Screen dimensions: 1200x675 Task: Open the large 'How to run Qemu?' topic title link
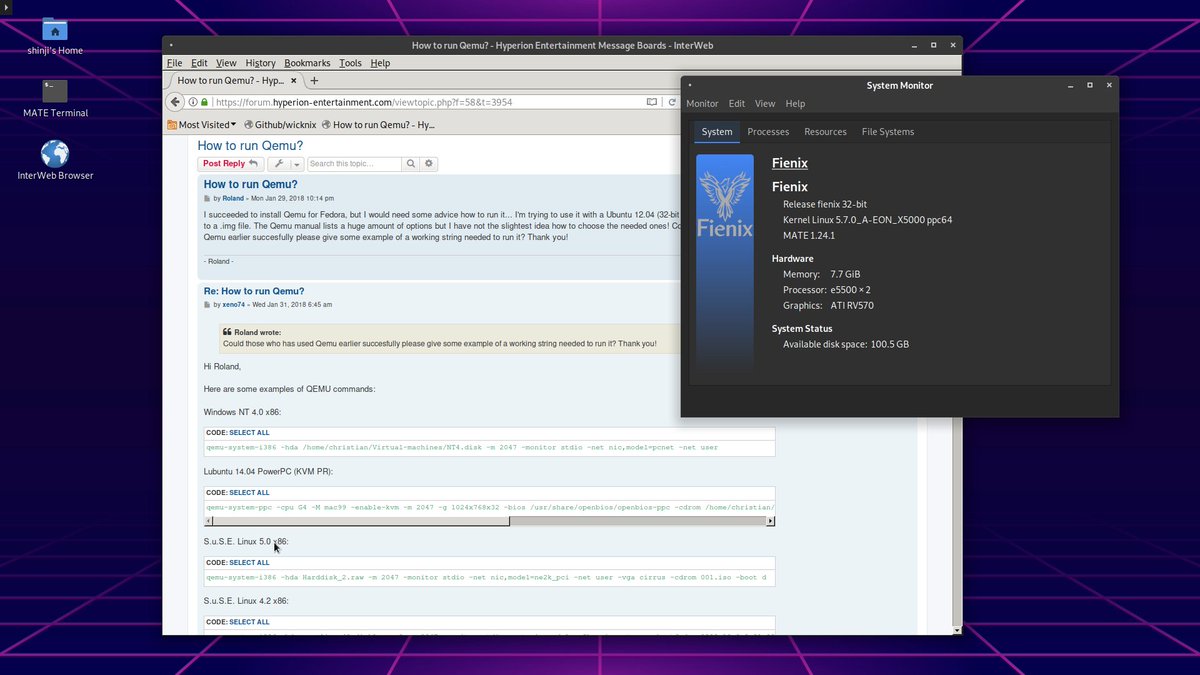click(250, 146)
